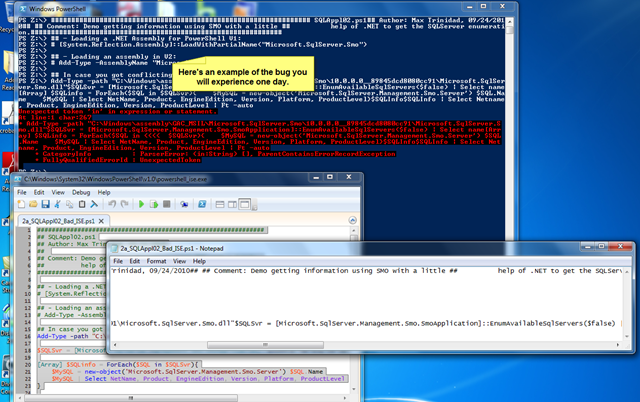Click Notepad horizontal scrollbar right arrow

[618, 345]
